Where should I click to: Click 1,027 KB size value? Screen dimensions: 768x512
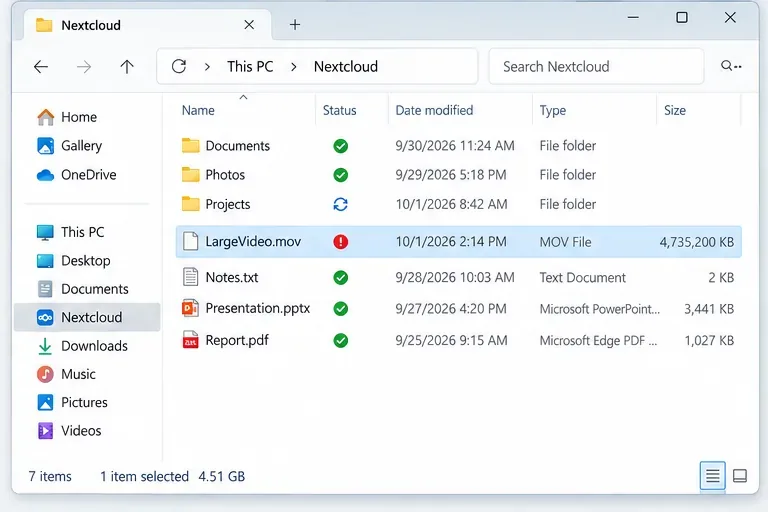pyautogui.click(x=709, y=341)
